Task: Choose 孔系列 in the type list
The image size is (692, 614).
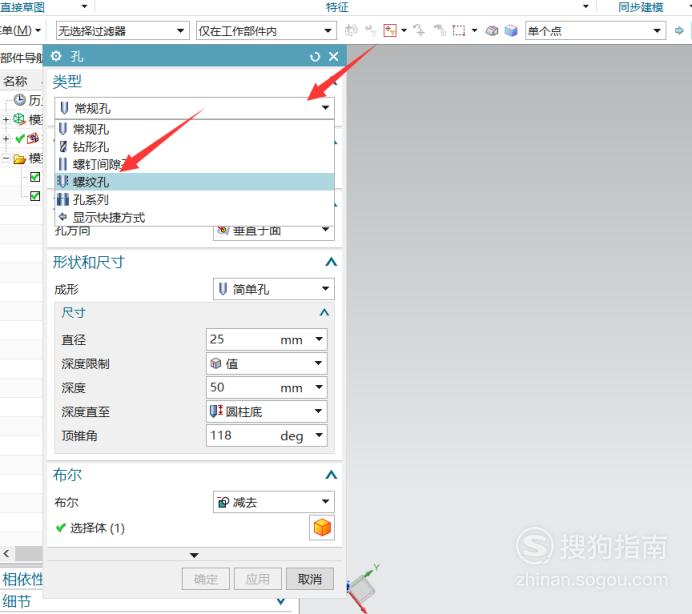Action: click(x=194, y=200)
